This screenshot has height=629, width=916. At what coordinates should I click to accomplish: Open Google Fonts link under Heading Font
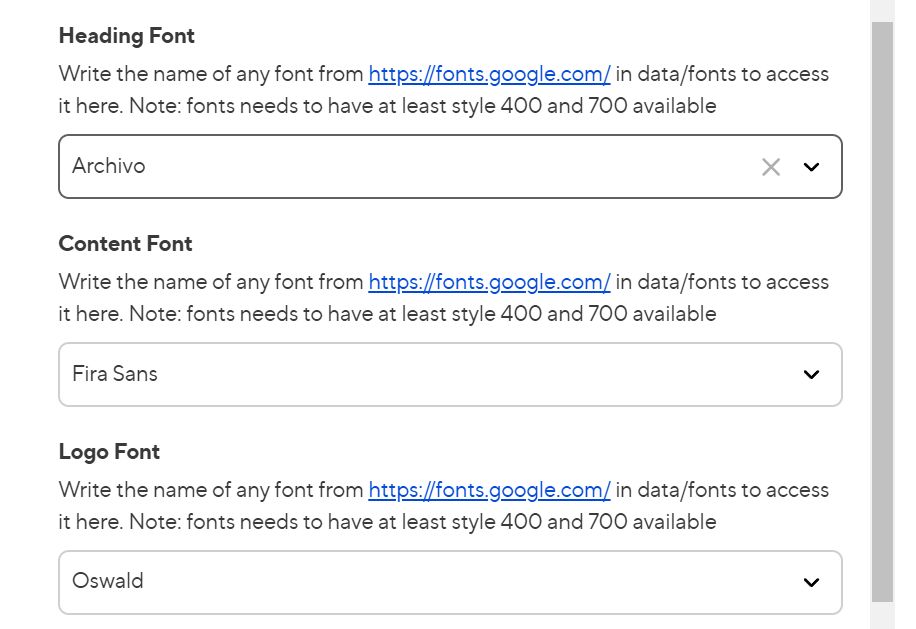point(489,74)
